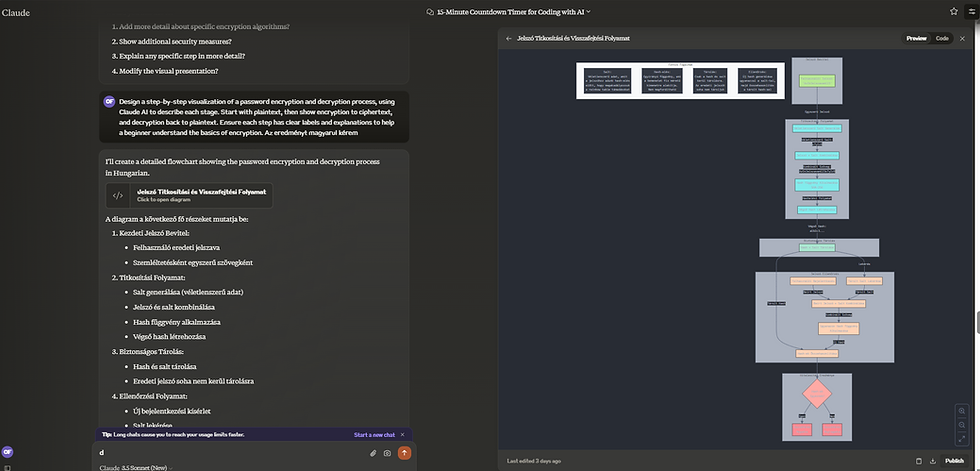Zoom out of the diagram

pyautogui.click(x=962, y=425)
